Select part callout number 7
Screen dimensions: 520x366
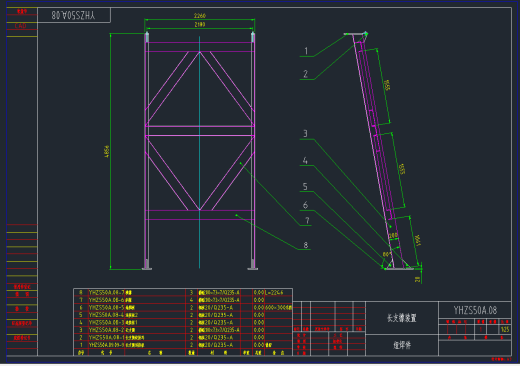tap(307, 220)
